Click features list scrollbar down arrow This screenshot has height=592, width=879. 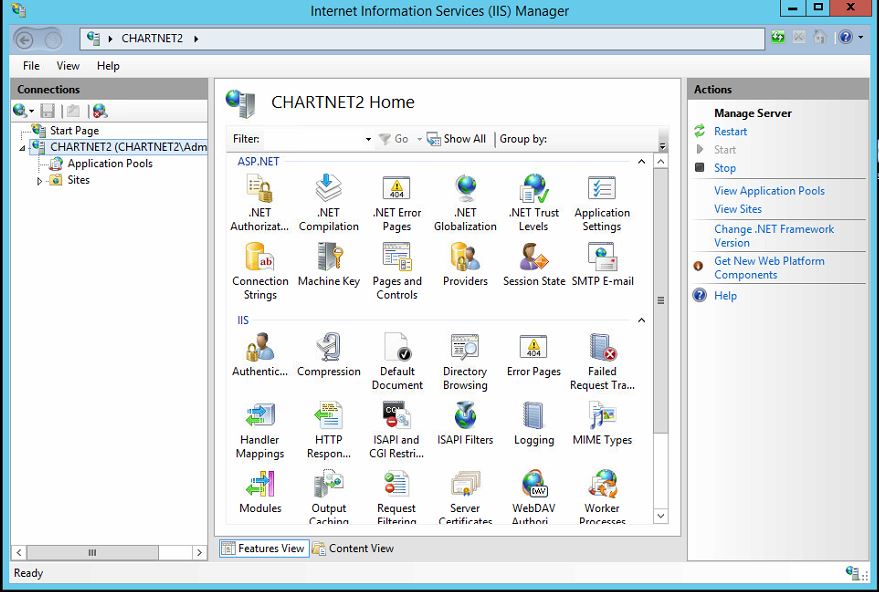[x=661, y=516]
